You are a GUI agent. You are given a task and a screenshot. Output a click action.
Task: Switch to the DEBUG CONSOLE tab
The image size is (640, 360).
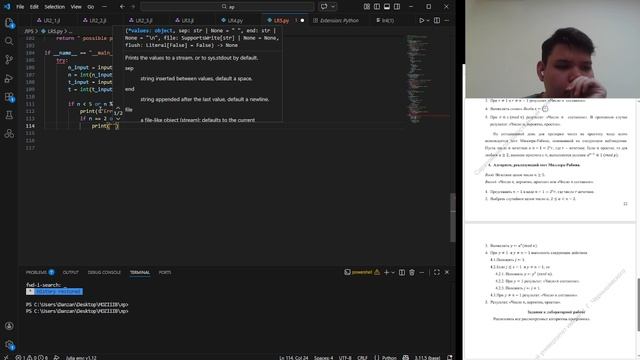coord(104,272)
